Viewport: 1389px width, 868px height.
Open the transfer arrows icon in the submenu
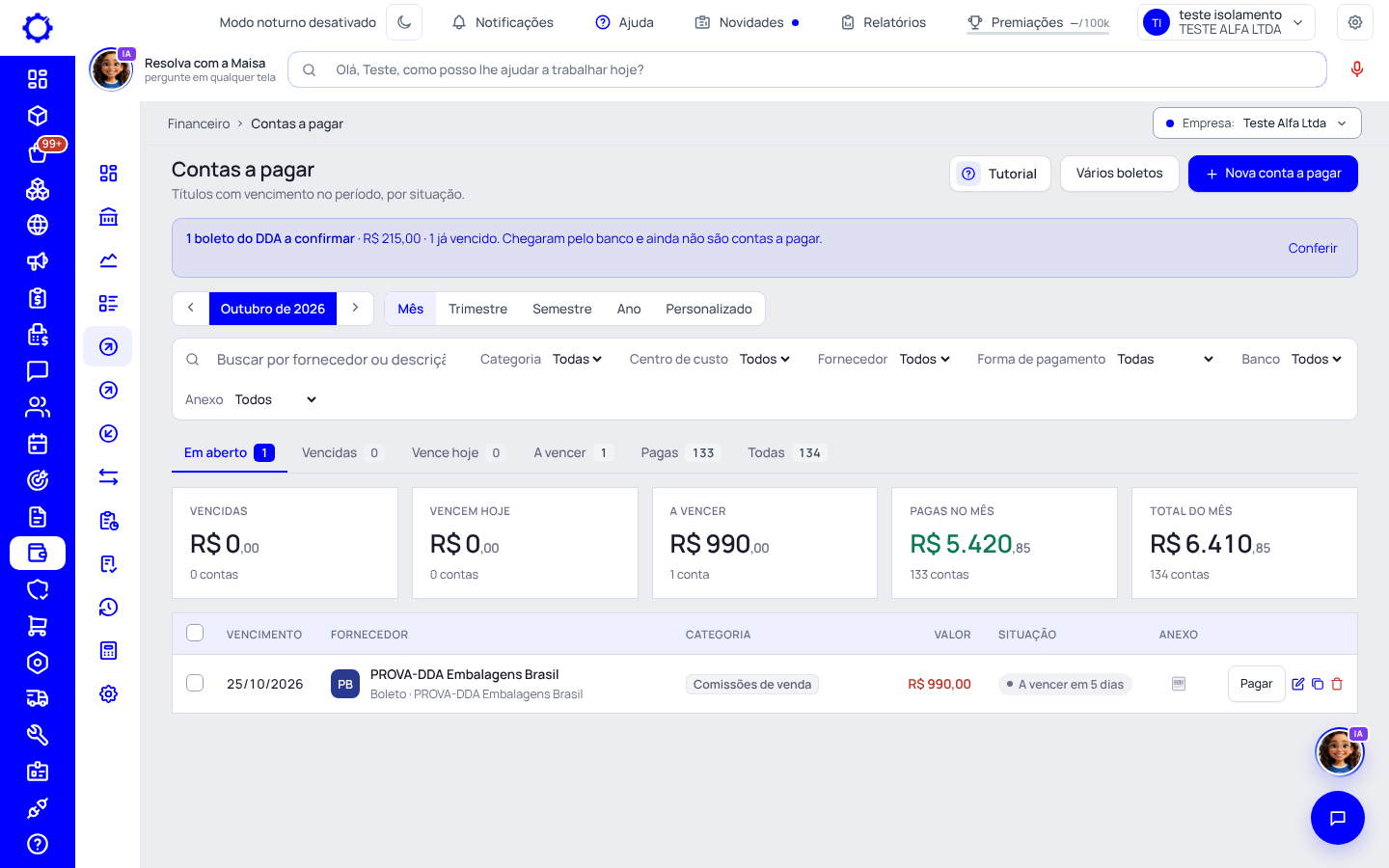108,477
